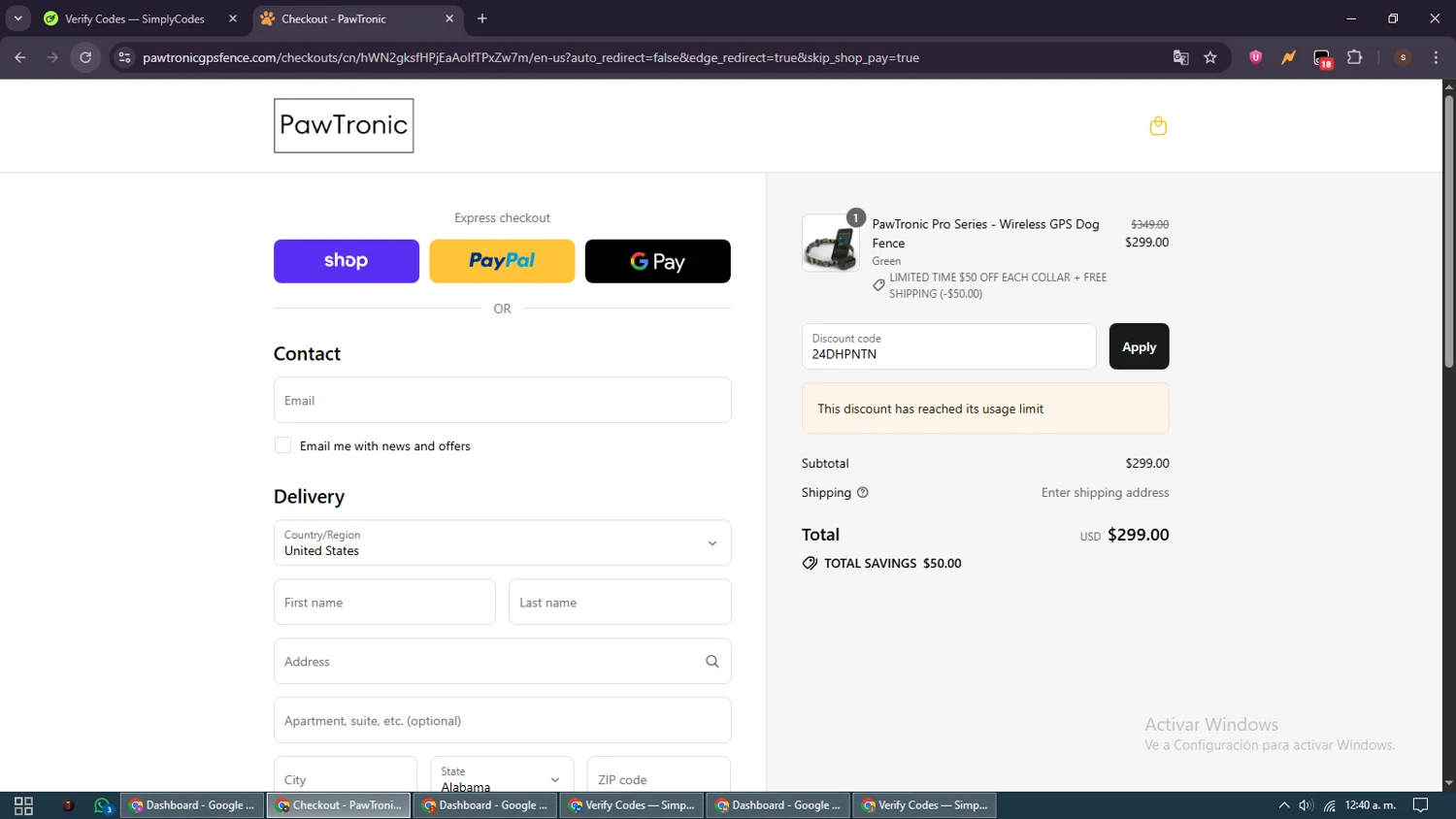
Task: Open the notification center icon
Action: (x=1420, y=805)
